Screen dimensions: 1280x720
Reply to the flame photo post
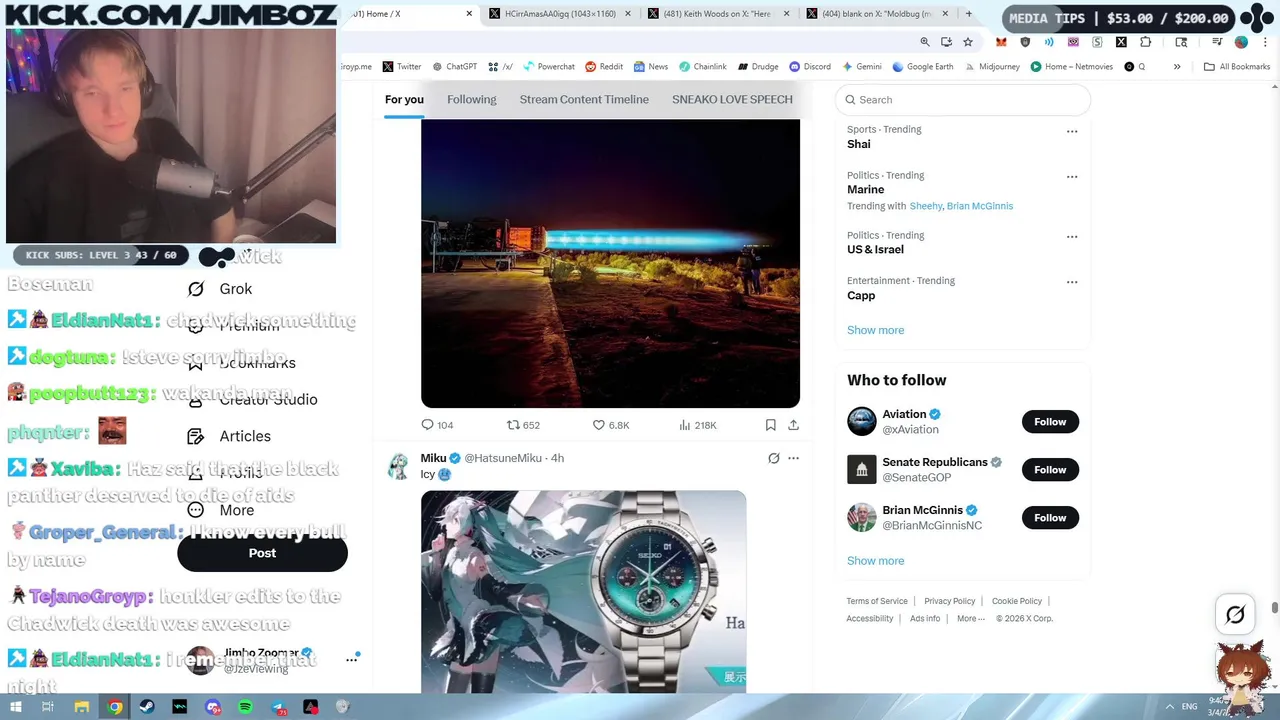pyautogui.click(x=437, y=425)
